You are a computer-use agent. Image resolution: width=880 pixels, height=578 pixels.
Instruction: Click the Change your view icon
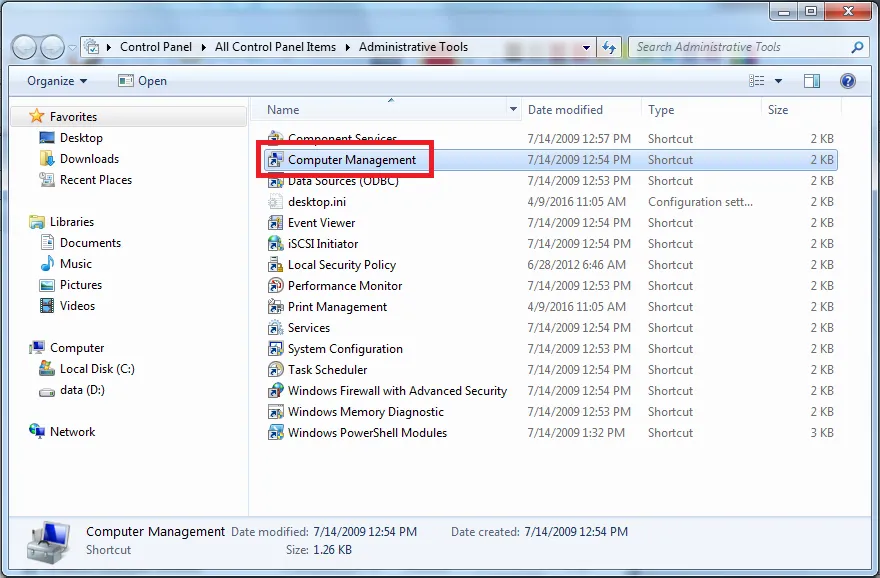coord(757,81)
